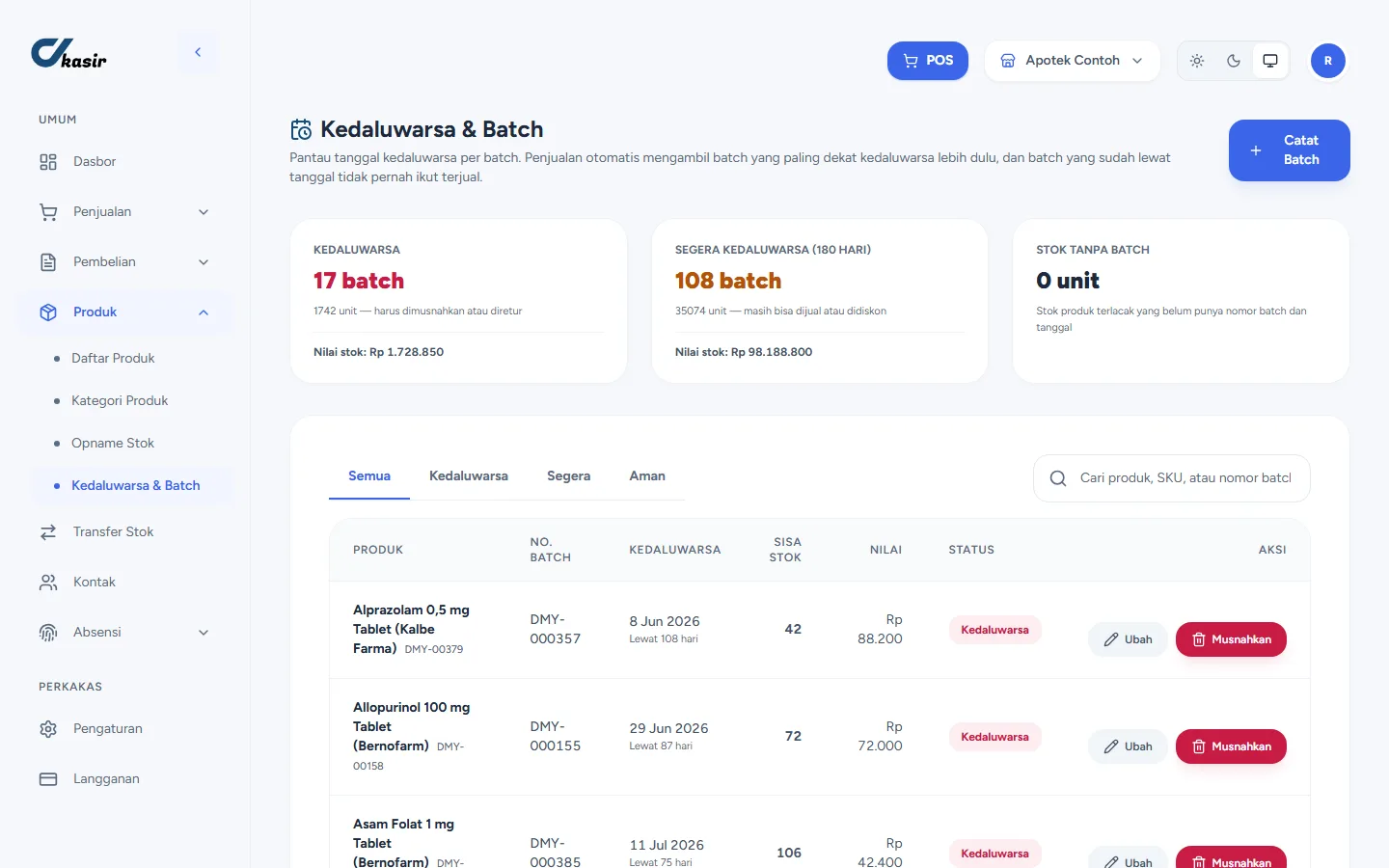Click the Produk box icon
Image resolution: width=1389 pixels, height=868 pixels.
(x=48, y=312)
